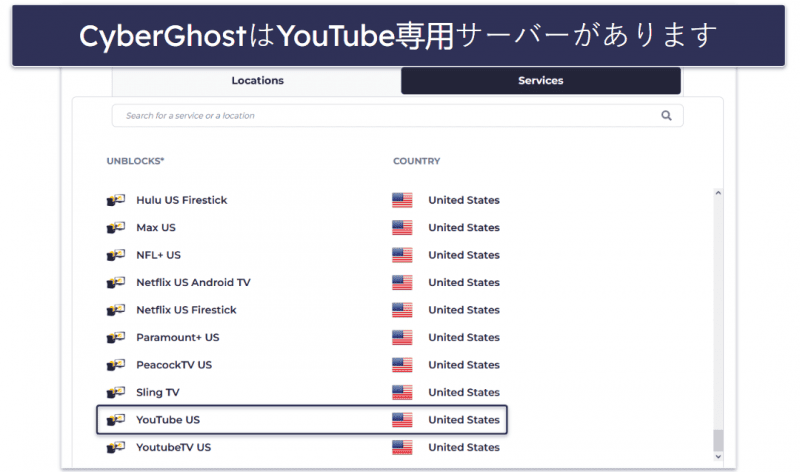Viewport: 800px width, 472px height.
Task: Click the magnifier search icon
Action: click(x=666, y=116)
